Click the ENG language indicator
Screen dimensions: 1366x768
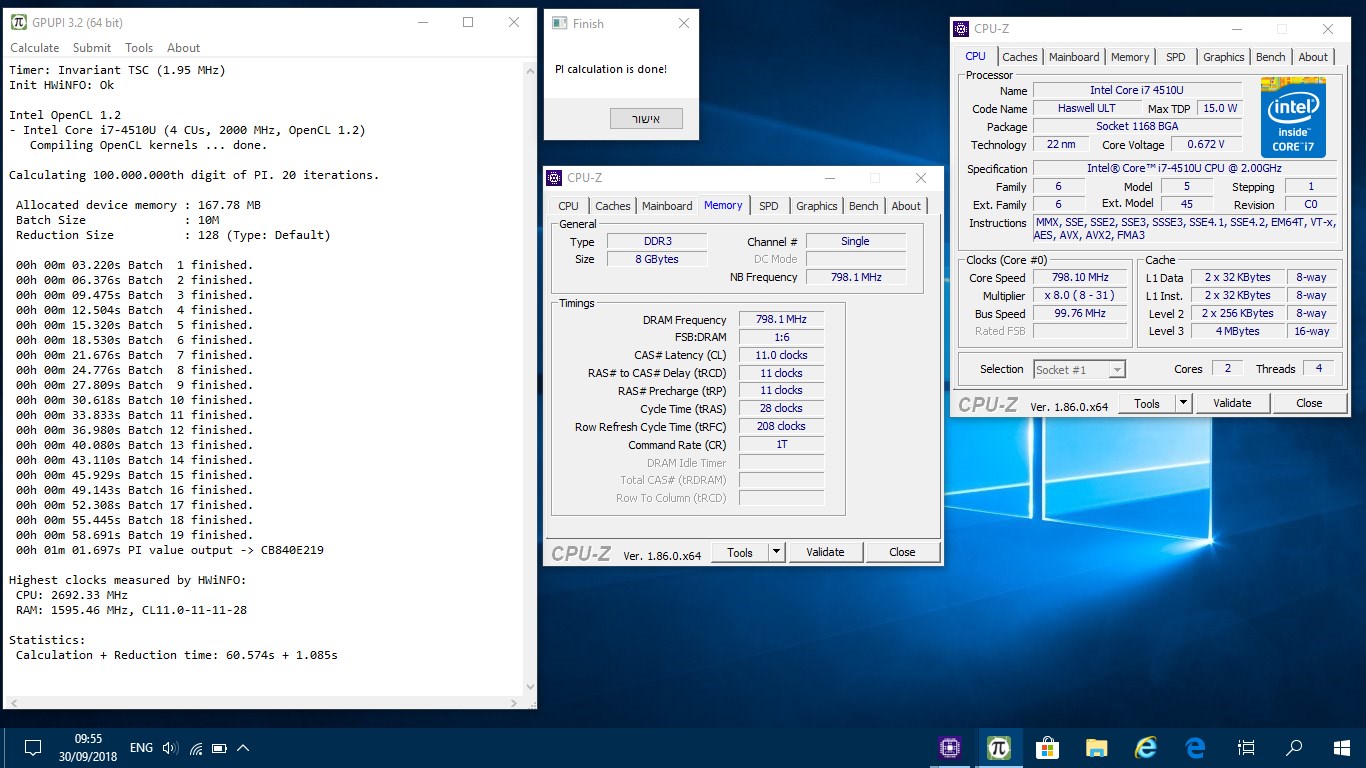point(142,748)
